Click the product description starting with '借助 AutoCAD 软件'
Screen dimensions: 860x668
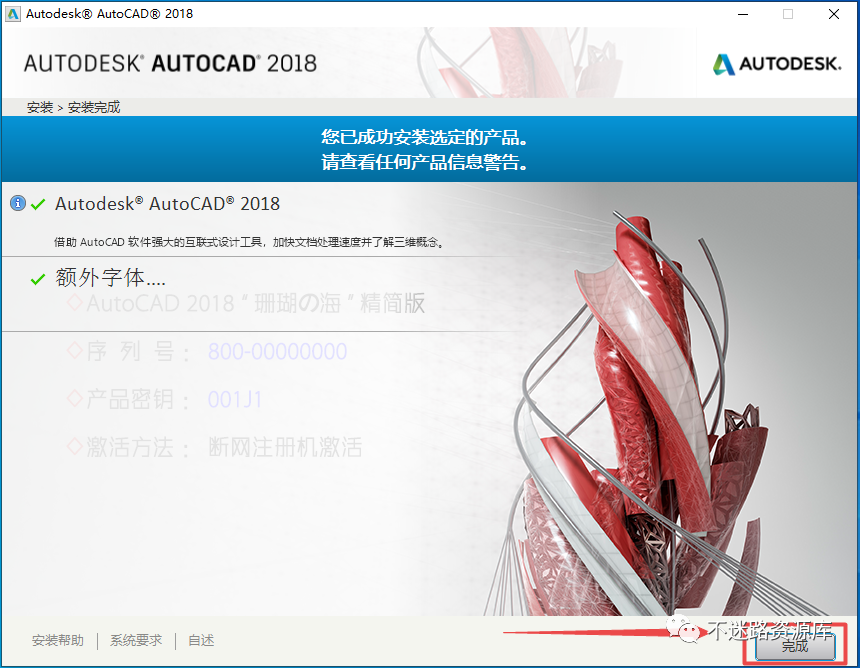(248, 242)
